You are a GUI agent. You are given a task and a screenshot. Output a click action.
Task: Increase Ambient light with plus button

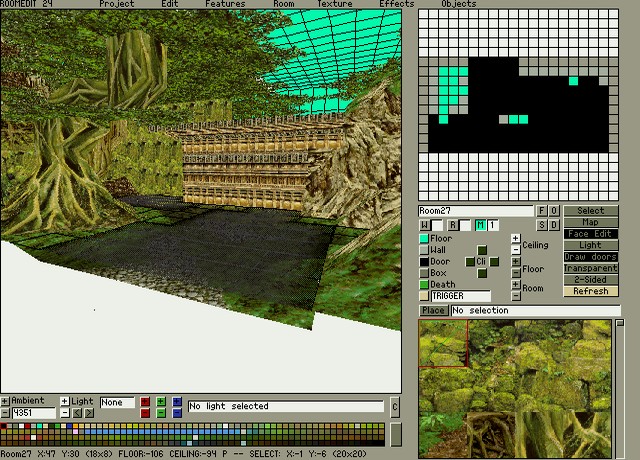(x=5, y=401)
